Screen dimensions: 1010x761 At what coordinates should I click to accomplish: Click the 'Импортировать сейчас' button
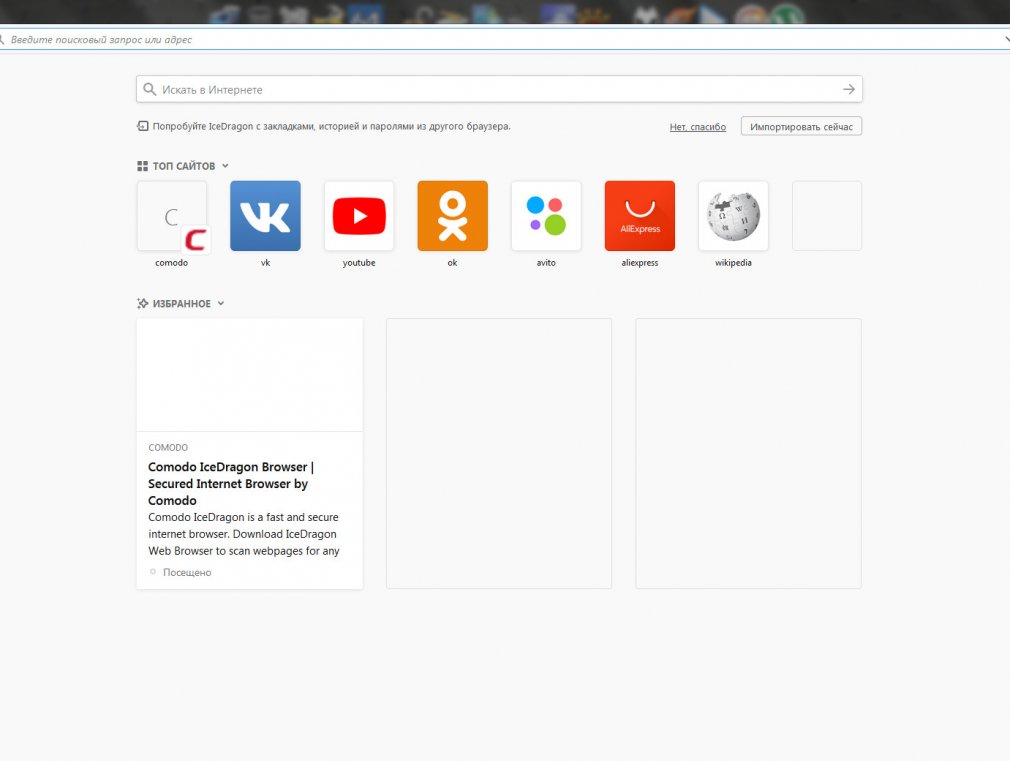click(x=801, y=126)
